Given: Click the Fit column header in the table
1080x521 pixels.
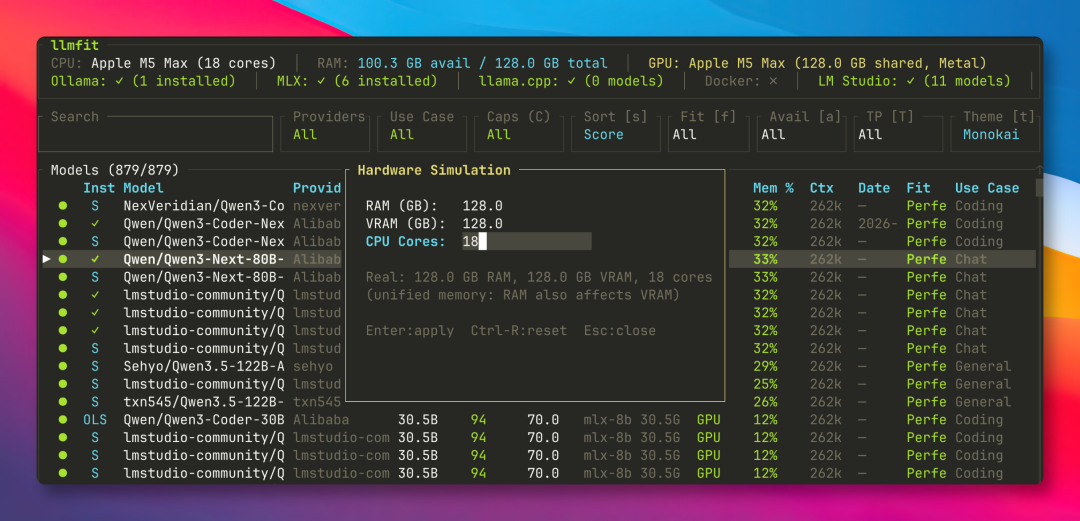Looking at the screenshot, I should tap(919, 187).
